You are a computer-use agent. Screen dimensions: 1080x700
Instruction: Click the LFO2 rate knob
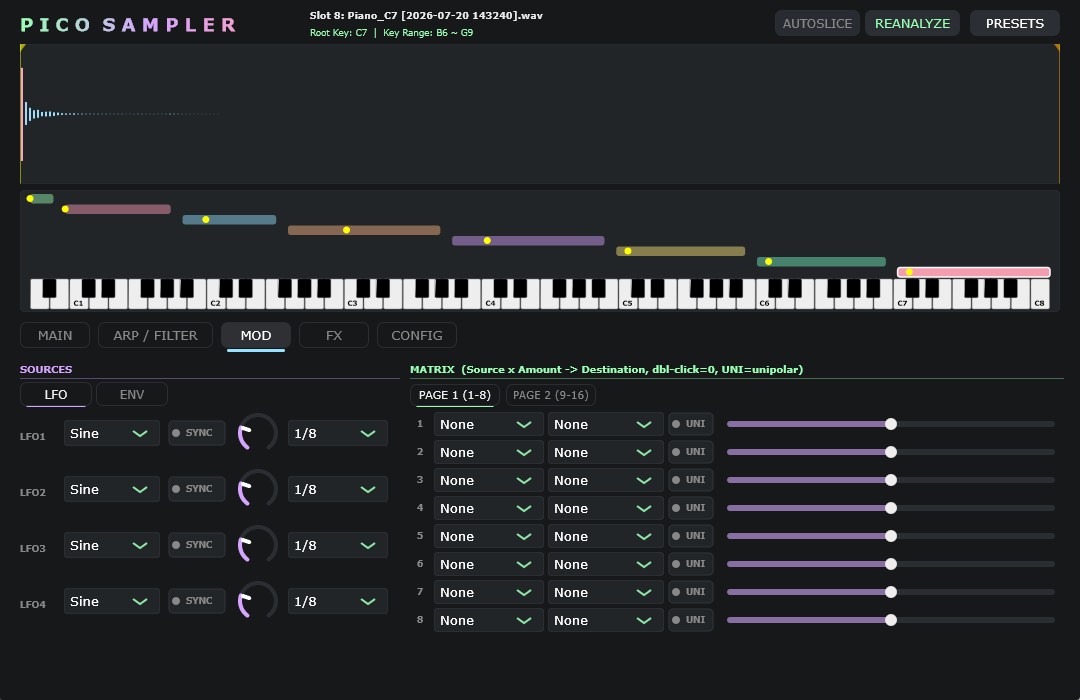pos(257,489)
